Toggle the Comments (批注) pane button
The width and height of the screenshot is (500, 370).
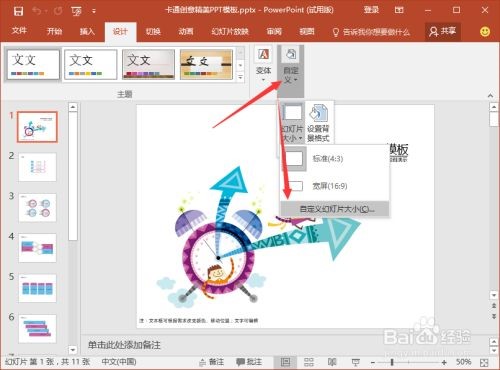(249, 362)
